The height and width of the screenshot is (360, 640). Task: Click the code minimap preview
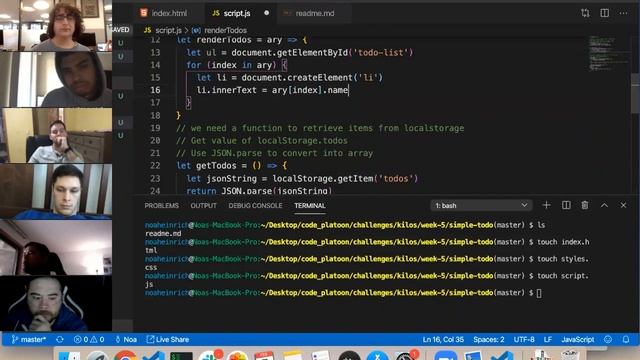point(607,53)
